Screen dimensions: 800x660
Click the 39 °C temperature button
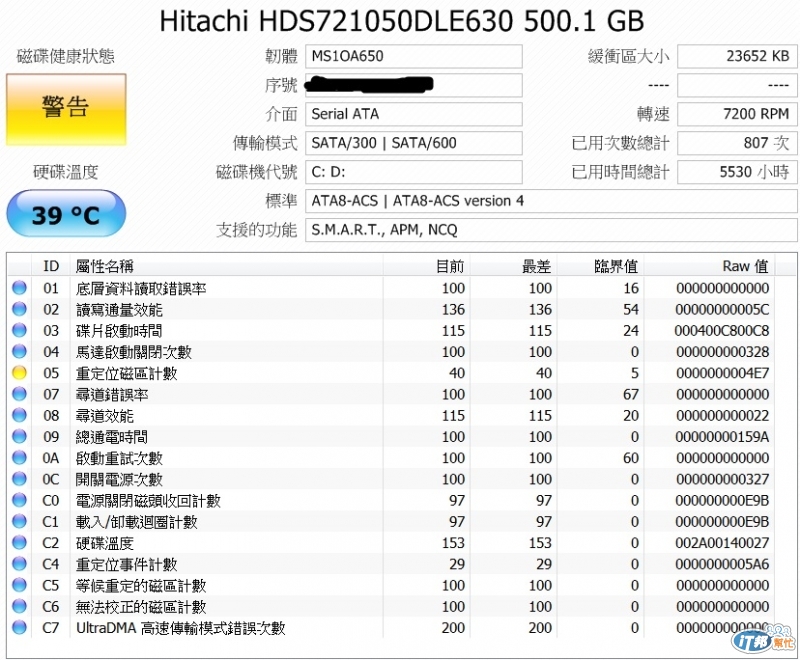66,214
